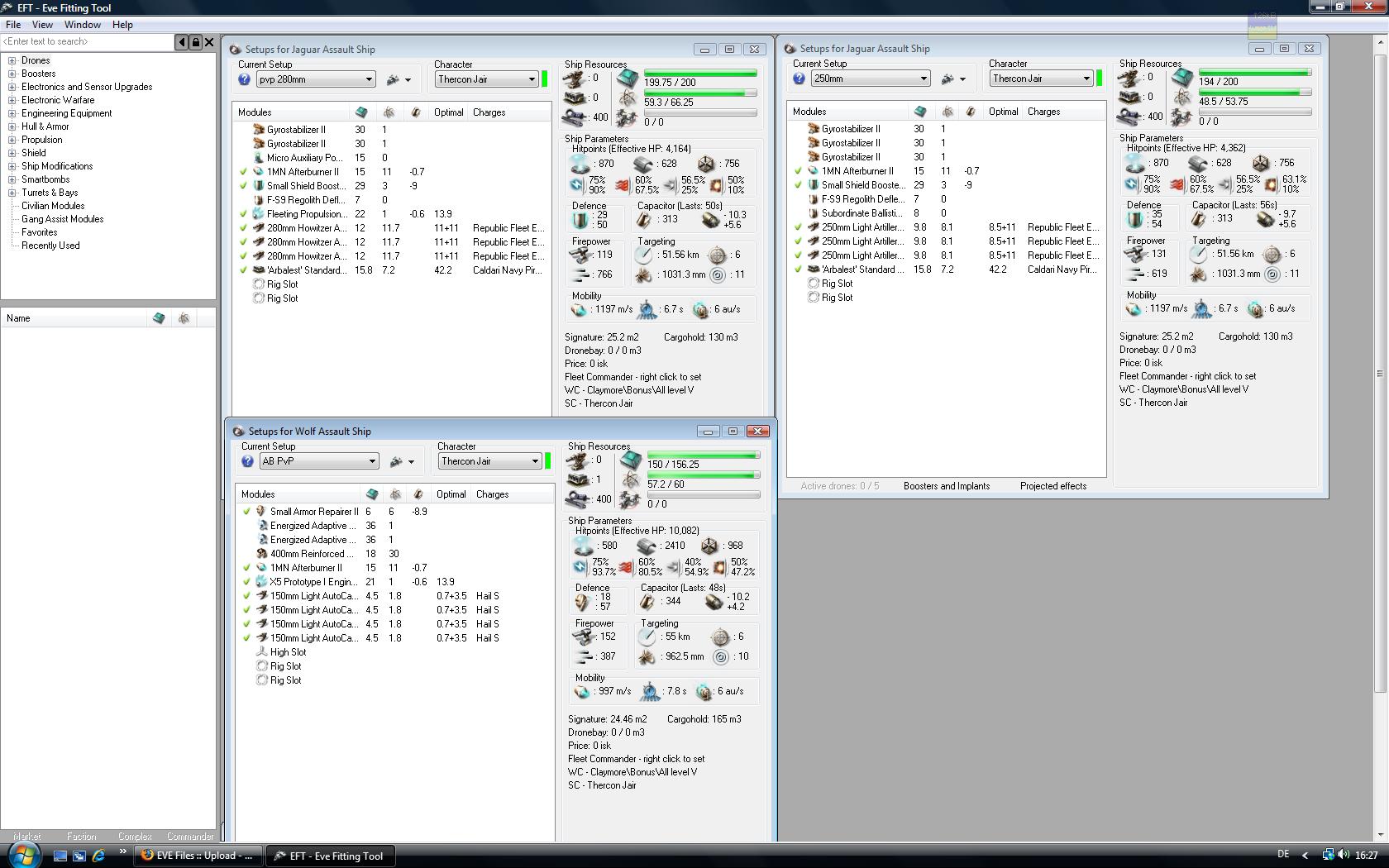Switch to the Faction tab at the bottom
This screenshot has width=1389, height=868.
[x=81, y=837]
